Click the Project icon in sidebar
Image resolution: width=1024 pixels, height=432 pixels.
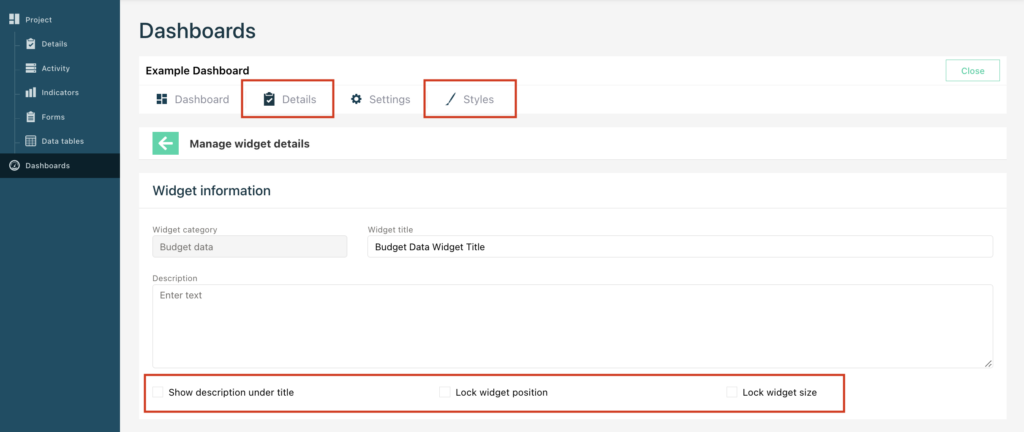pyautogui.click(x=14, y=19)
